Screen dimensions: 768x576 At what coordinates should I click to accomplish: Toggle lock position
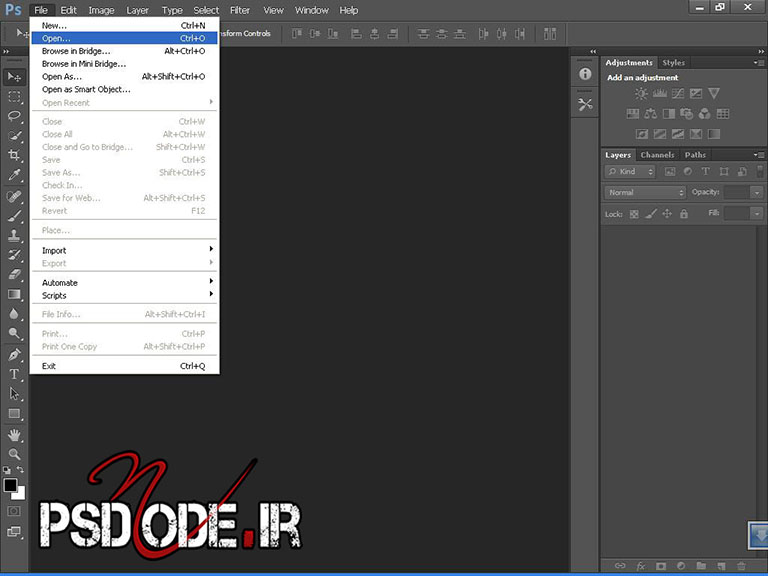pos(667,214)
